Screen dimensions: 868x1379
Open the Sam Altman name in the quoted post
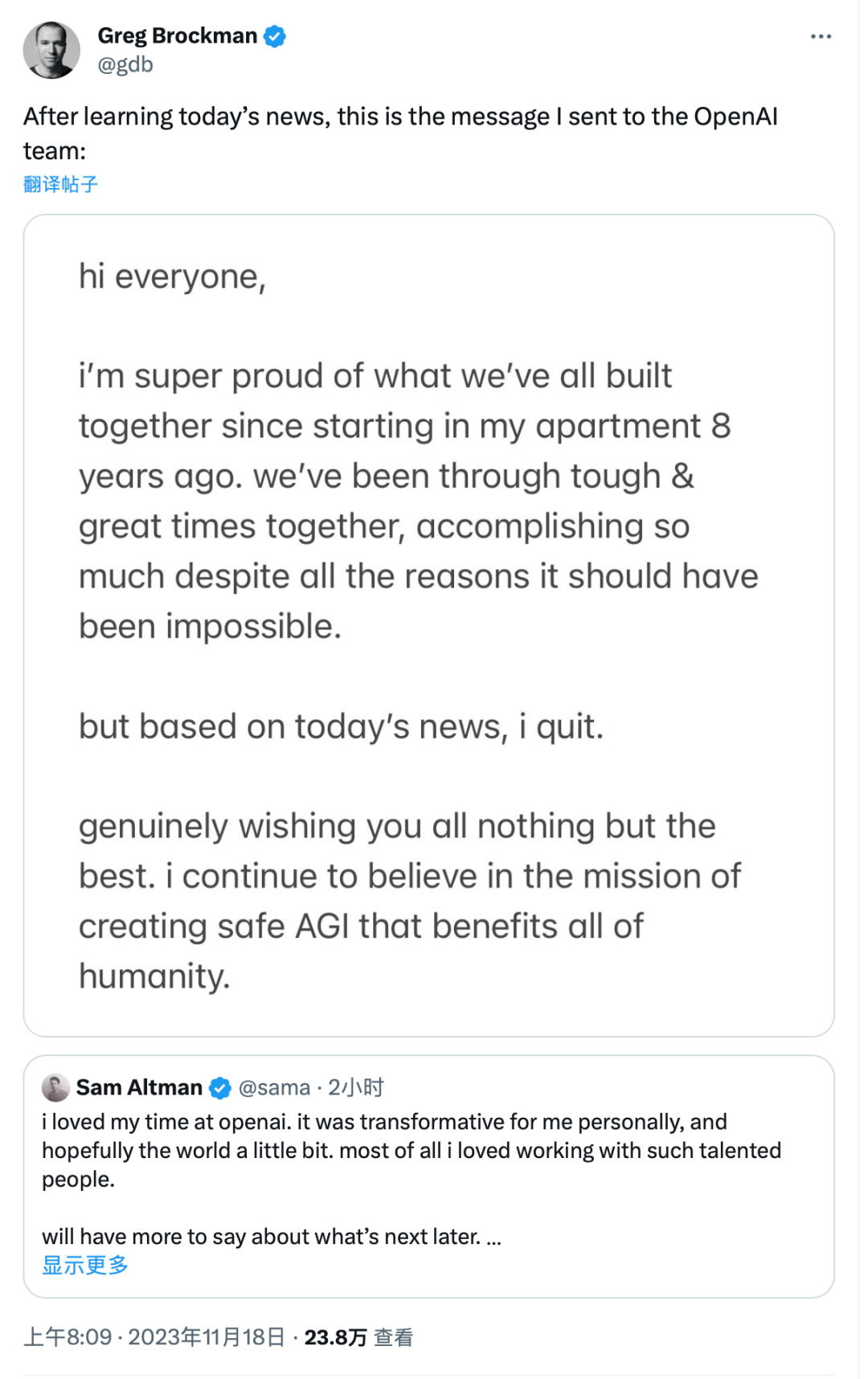point(139,1087)
